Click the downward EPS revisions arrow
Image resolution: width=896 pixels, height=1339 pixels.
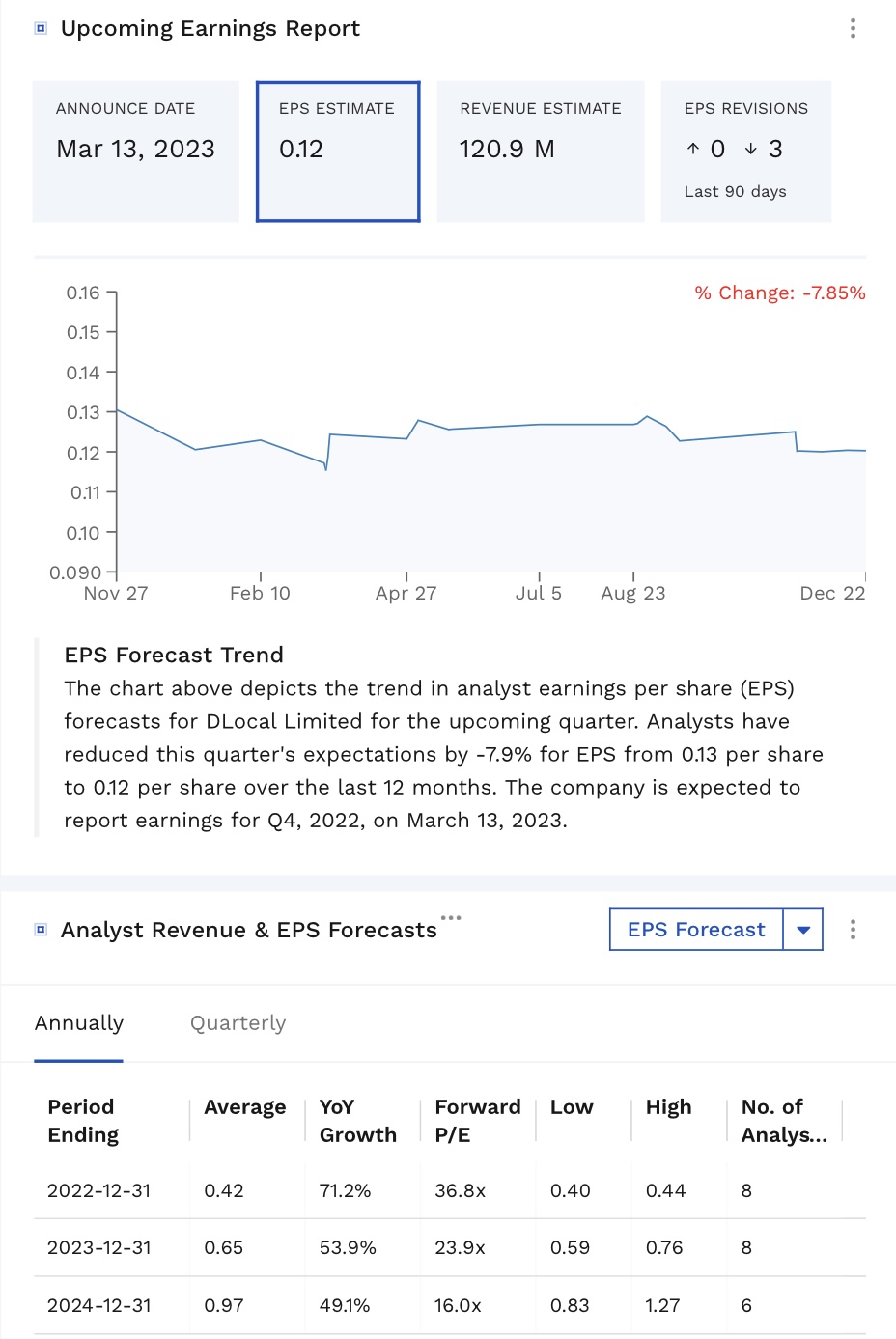point(751,149)
